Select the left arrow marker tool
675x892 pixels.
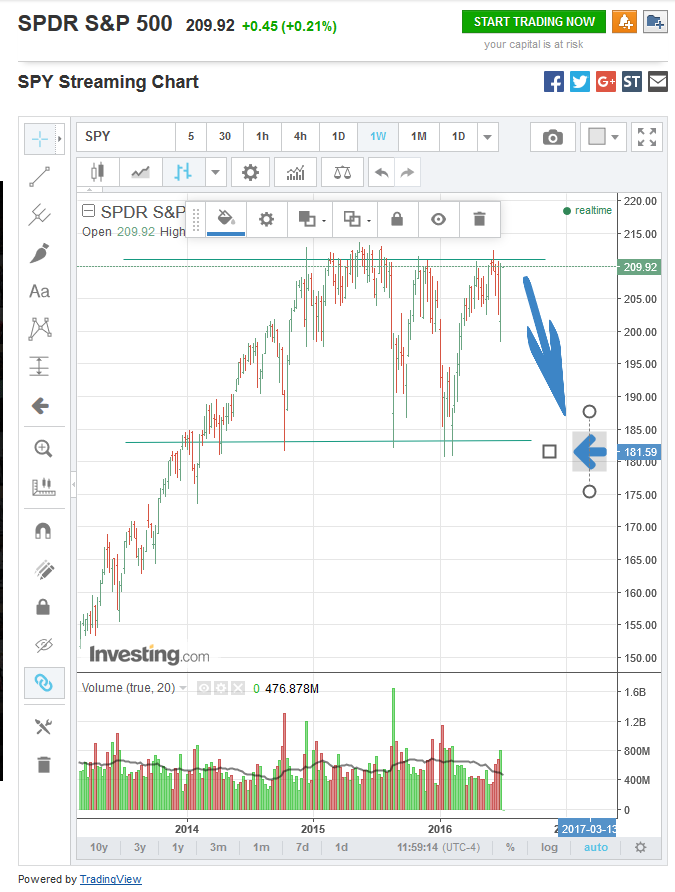[40, 406]
